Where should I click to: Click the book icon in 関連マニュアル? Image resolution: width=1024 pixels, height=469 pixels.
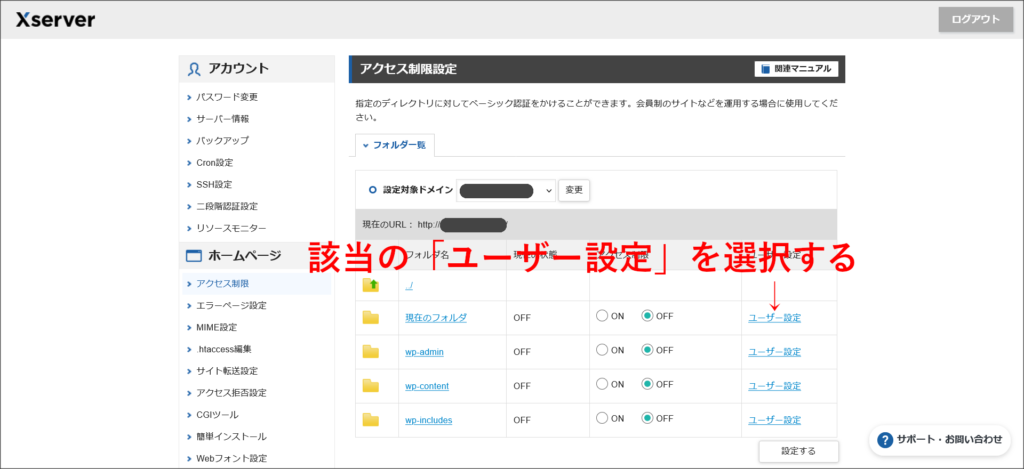766,69
